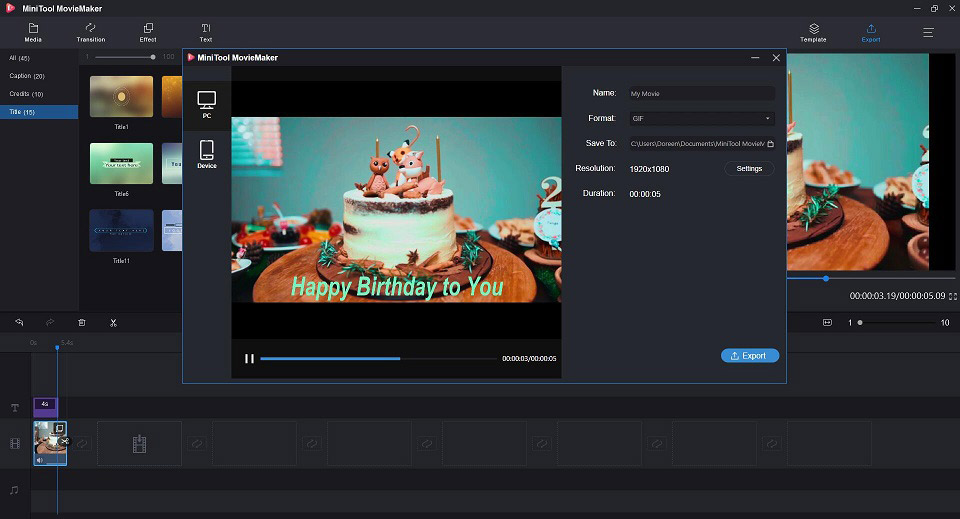Screen dimensions: 960x519
Task: Open the Effect library
Action: tap(148, 32)
